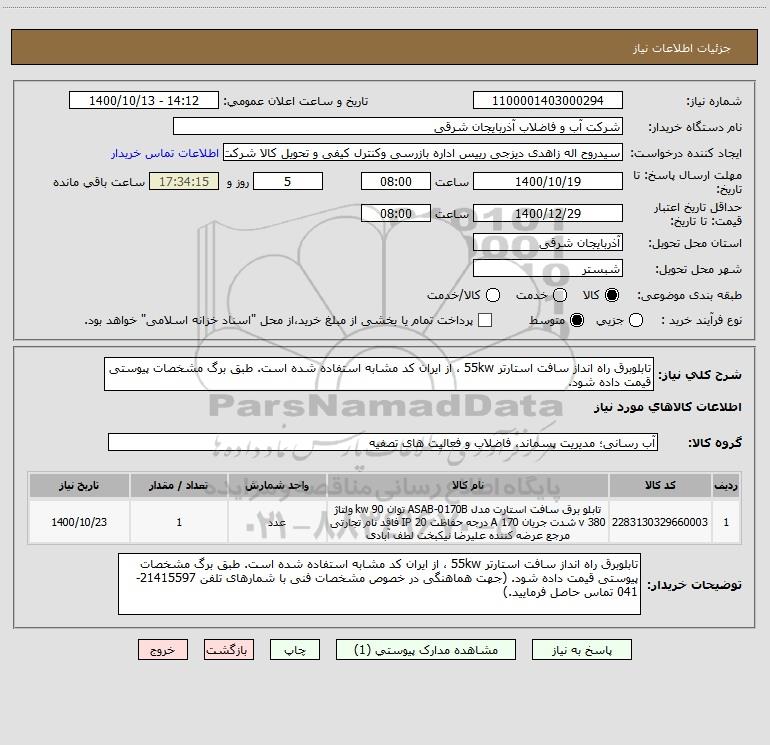Click the تعداد / مقدار column header
770x745 pixels.
(x=179, y=485)
